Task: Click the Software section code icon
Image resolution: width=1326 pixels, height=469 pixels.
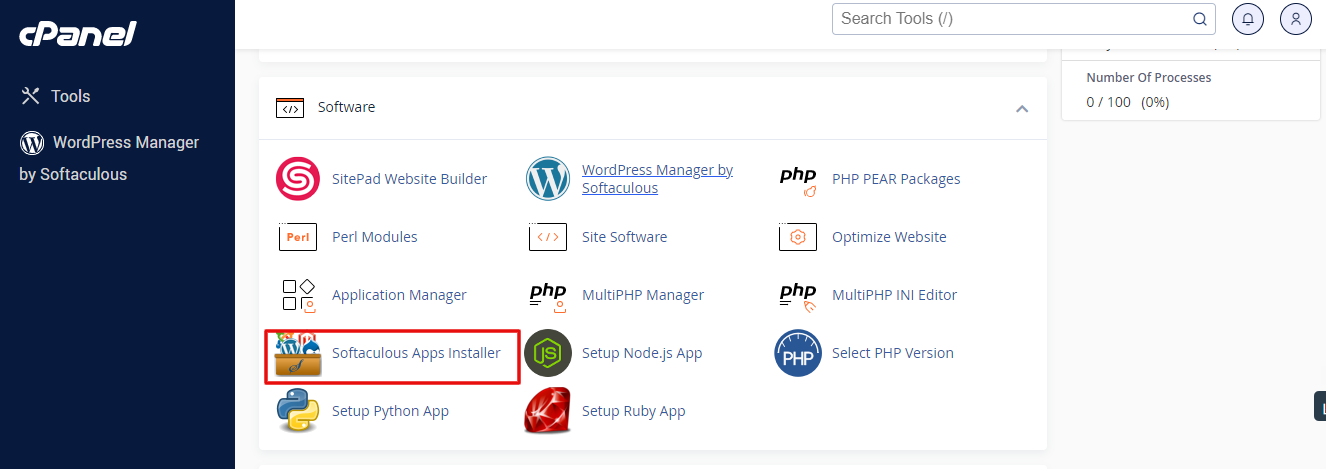Action: 290,107
